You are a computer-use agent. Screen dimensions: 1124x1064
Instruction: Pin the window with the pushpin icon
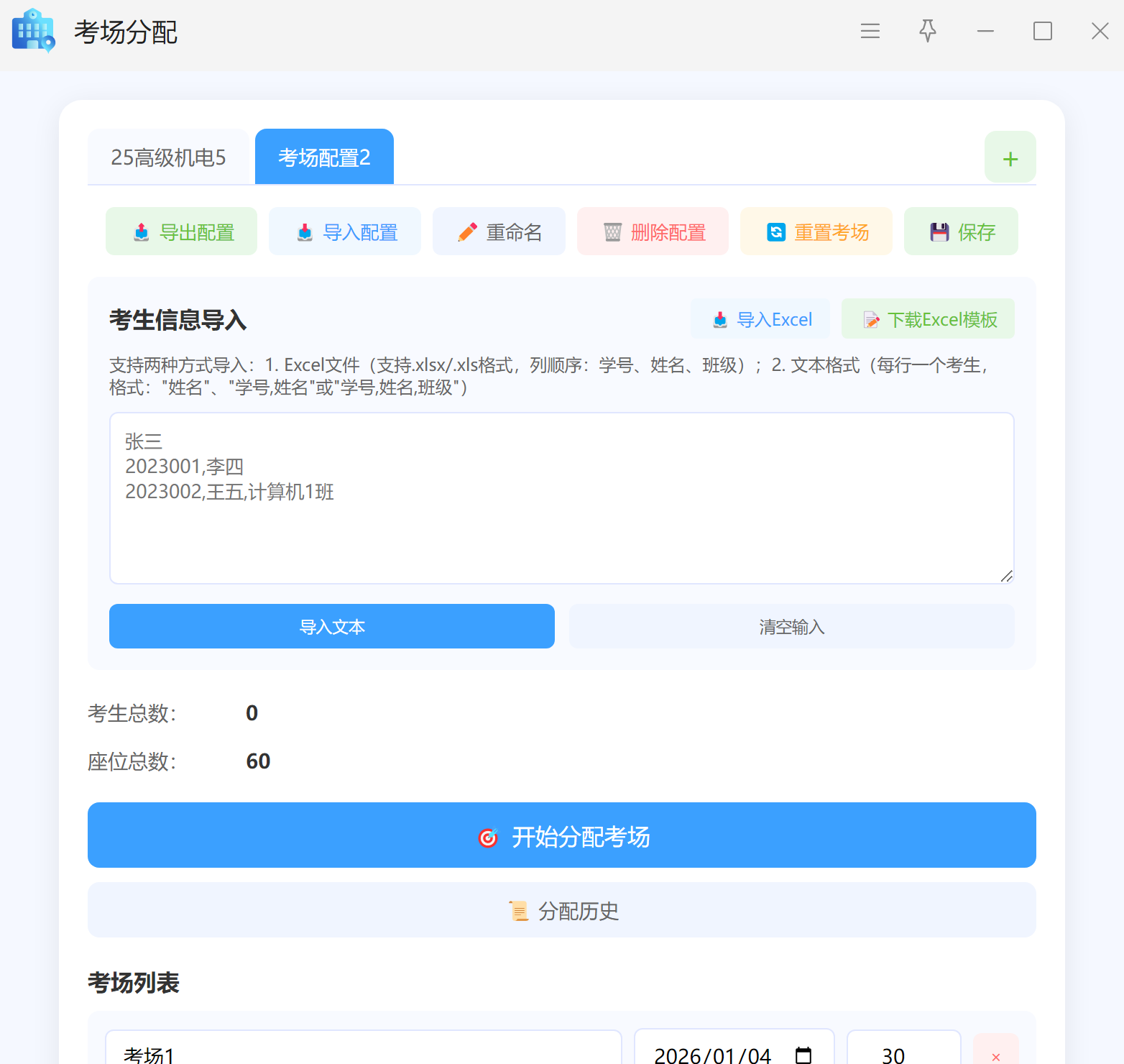coord(927,31)
